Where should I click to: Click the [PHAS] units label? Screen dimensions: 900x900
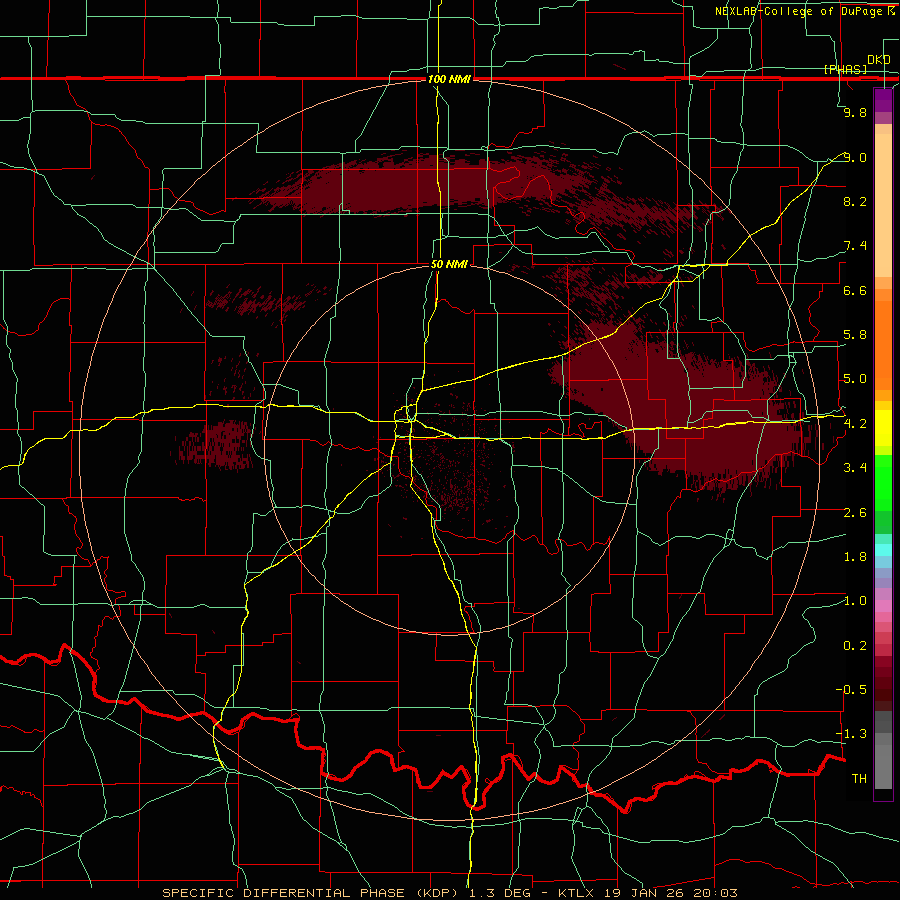845,69
